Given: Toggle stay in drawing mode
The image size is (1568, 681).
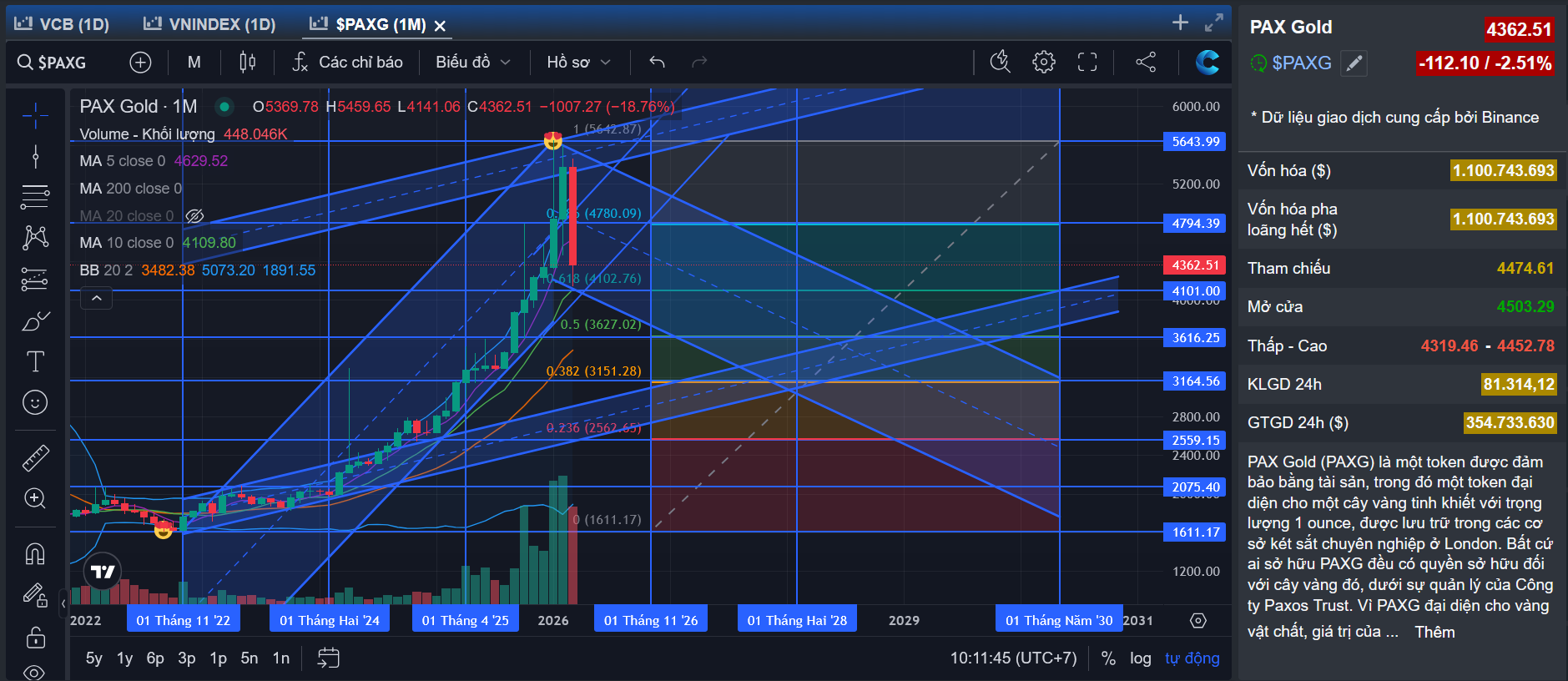Looking at the screenshot, I should tap(35, 595).
